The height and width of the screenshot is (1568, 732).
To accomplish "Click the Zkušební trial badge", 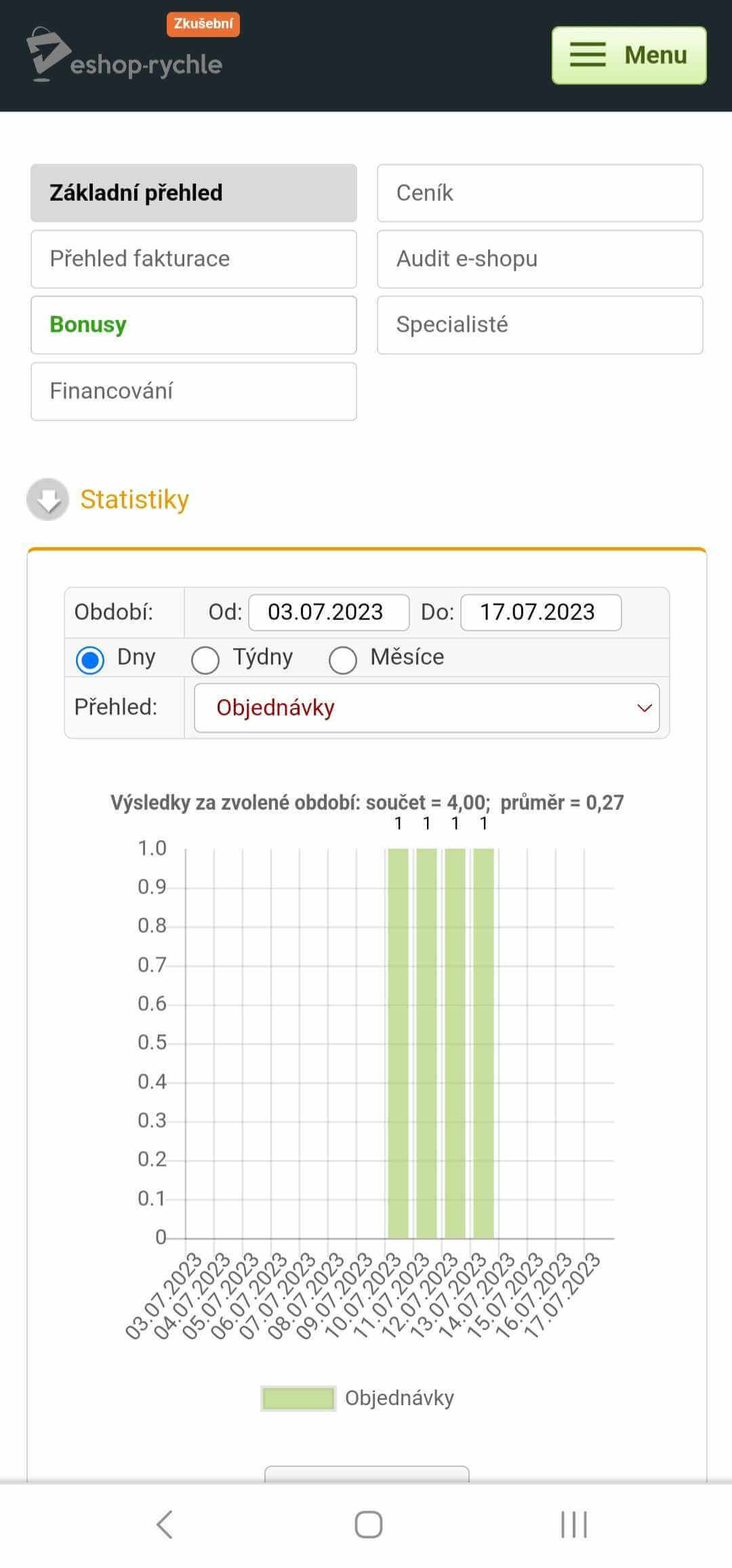I will click(203, 24).
